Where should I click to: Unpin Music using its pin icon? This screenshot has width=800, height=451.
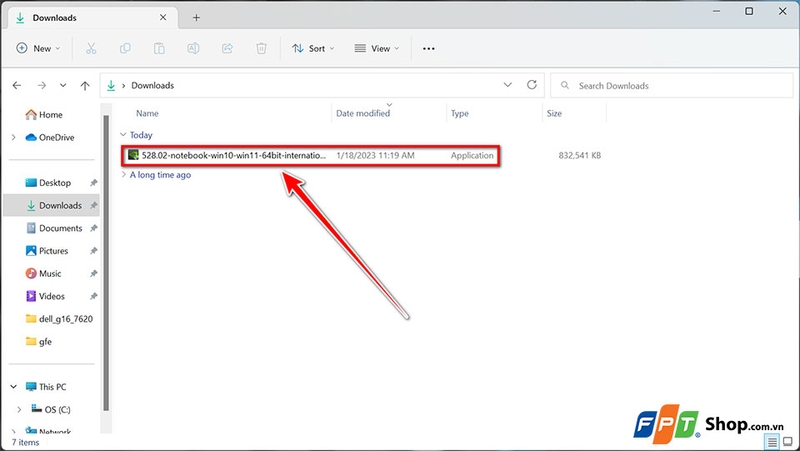(x=93, y=273)
